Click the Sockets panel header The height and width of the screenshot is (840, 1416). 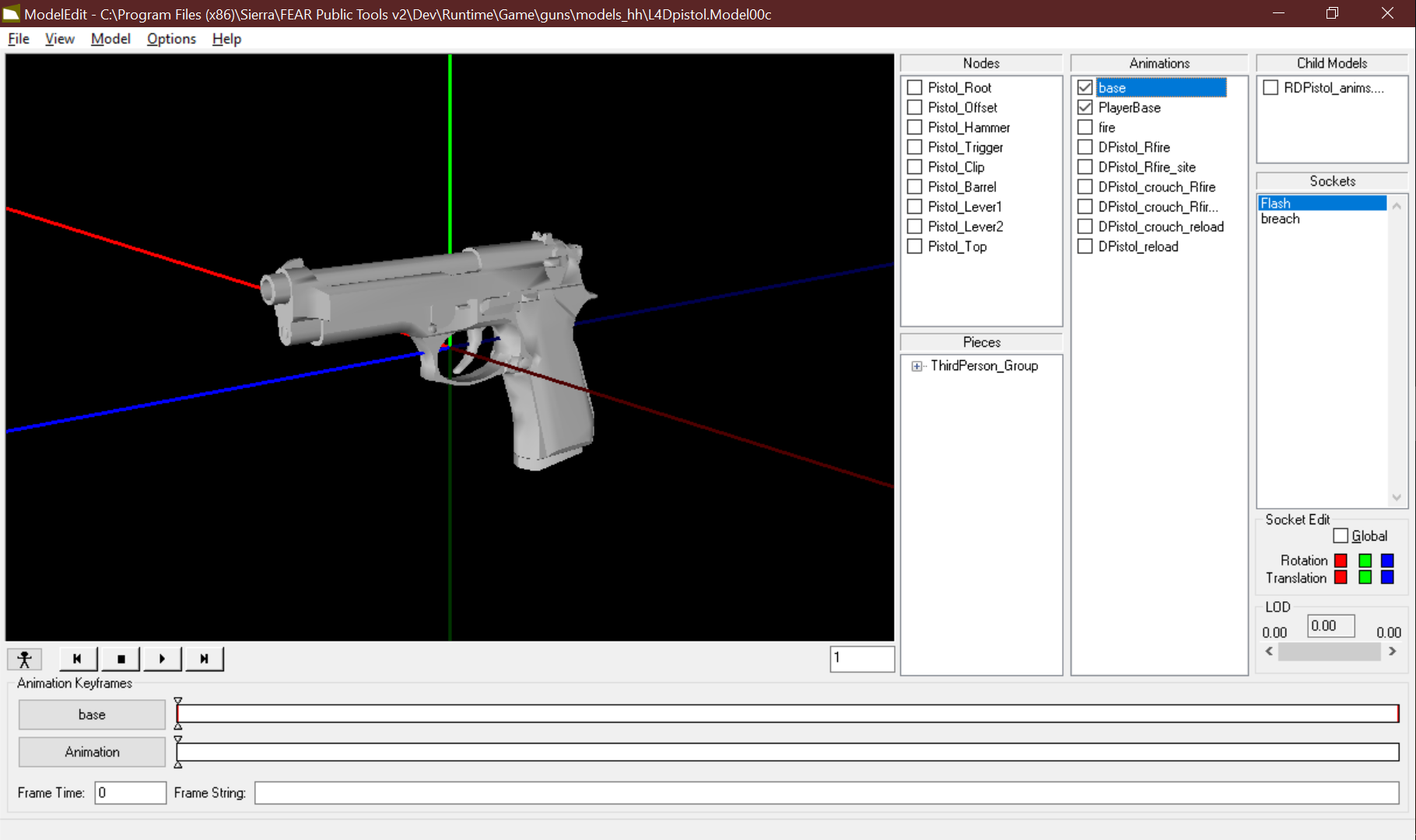pyautogui.click(x=1332, y=181)
